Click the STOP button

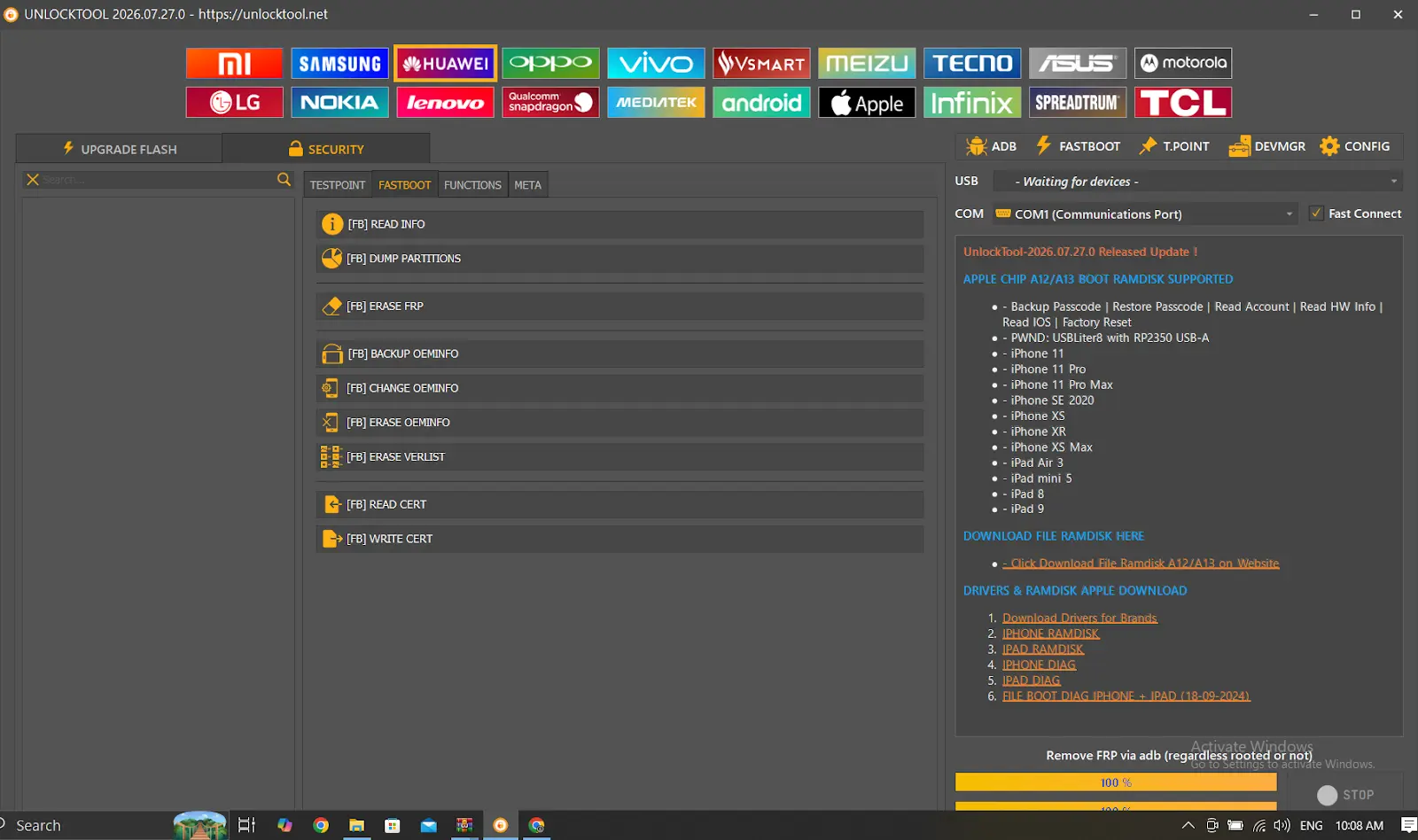1345,795
